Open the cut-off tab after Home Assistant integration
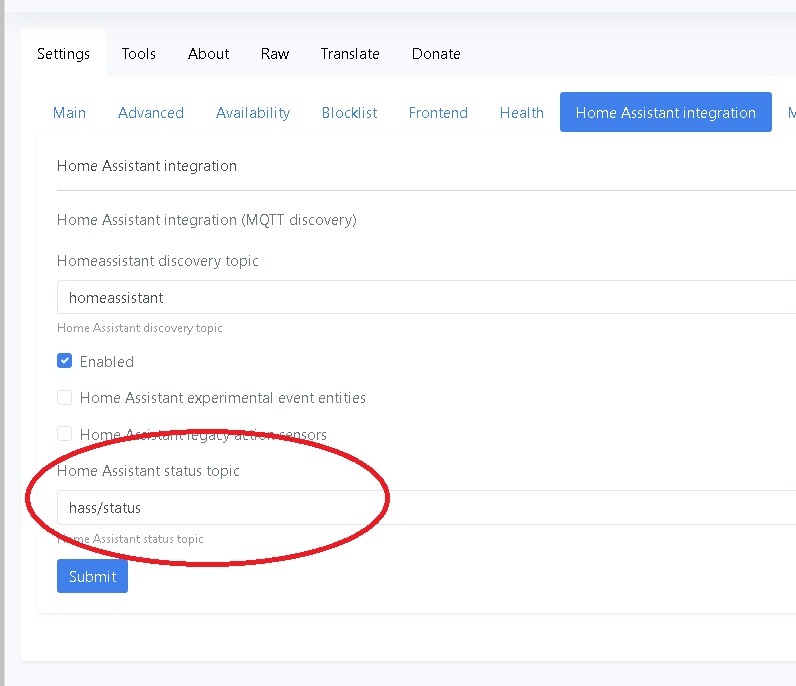 790,113
